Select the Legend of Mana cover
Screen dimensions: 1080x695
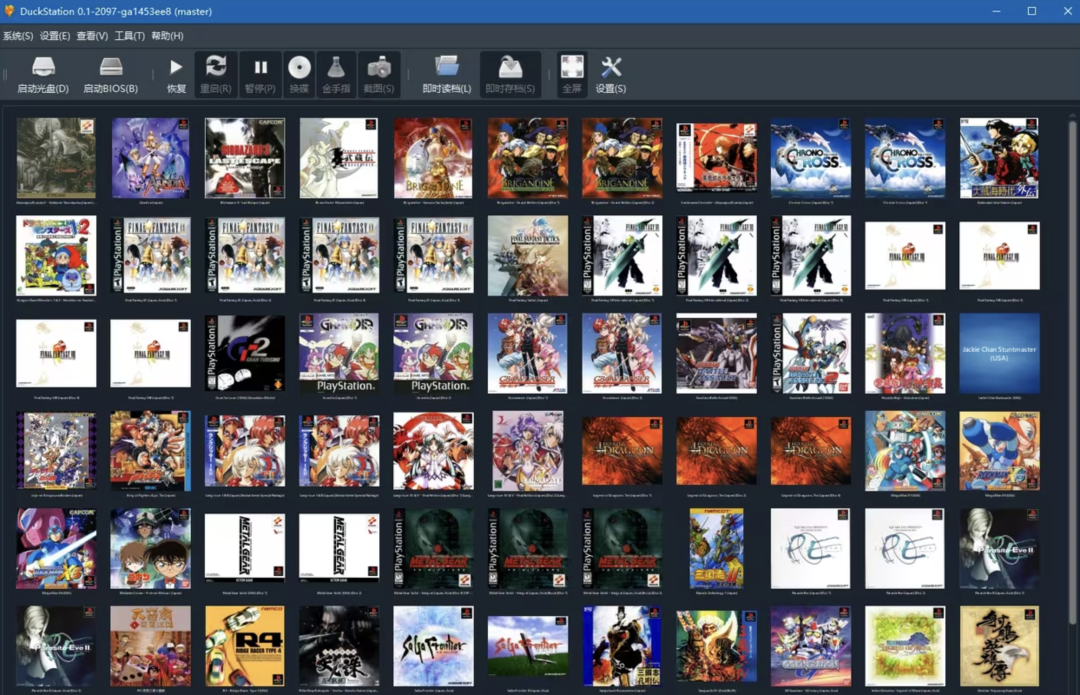coord(905,647)
